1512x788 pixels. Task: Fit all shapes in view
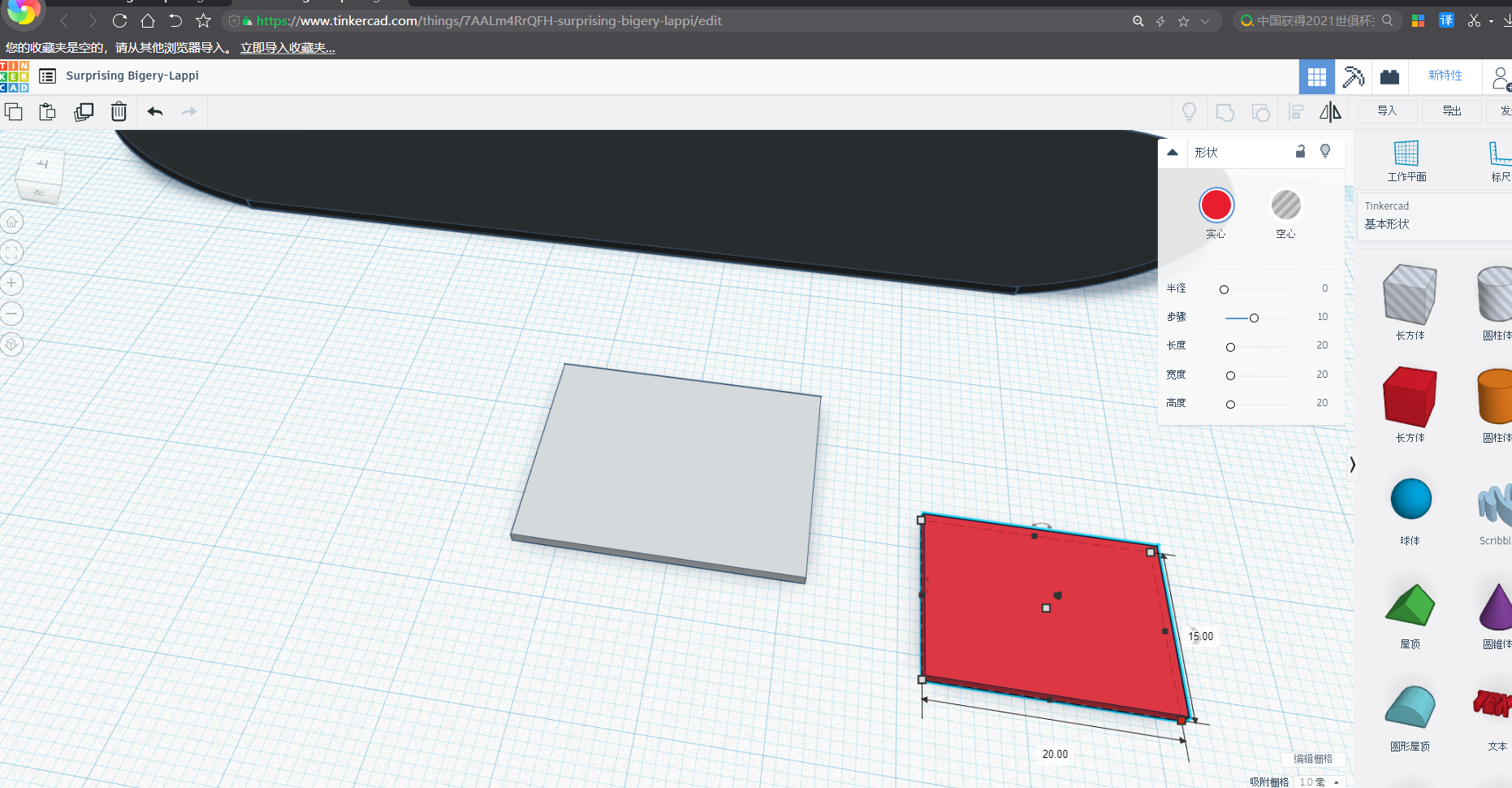(x=11, y=253)
